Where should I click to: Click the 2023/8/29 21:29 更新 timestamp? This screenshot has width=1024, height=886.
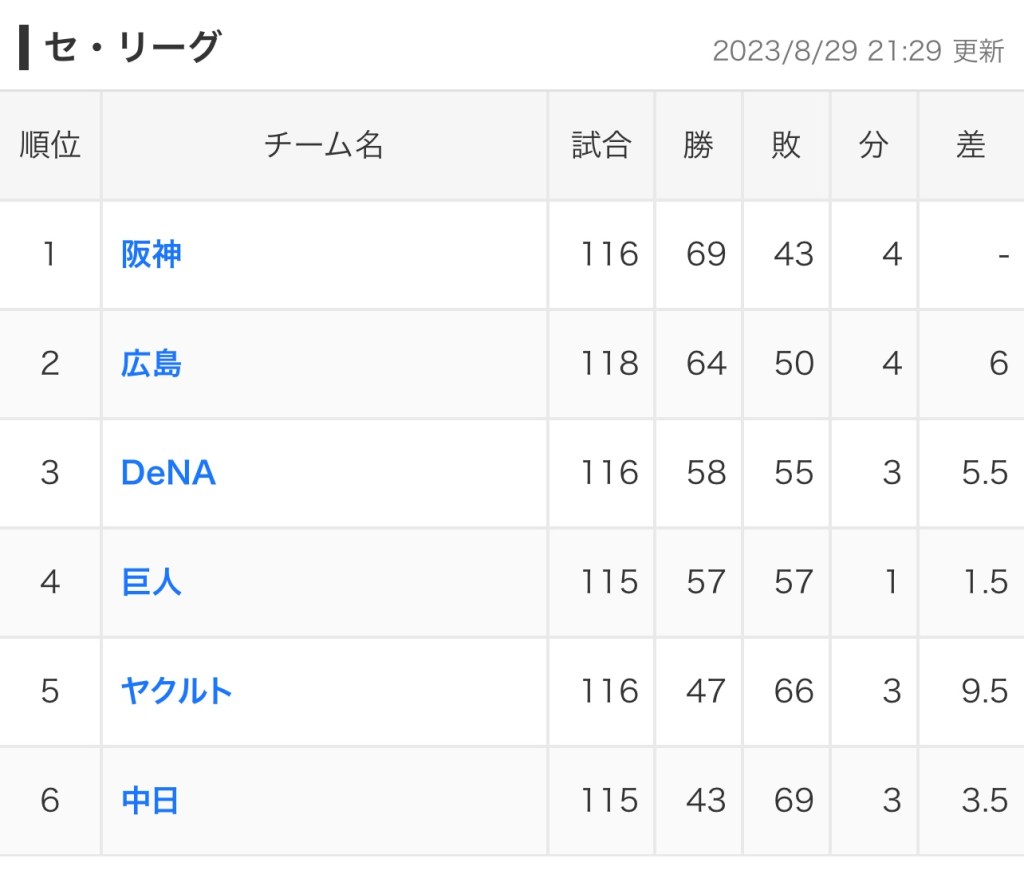858,52
